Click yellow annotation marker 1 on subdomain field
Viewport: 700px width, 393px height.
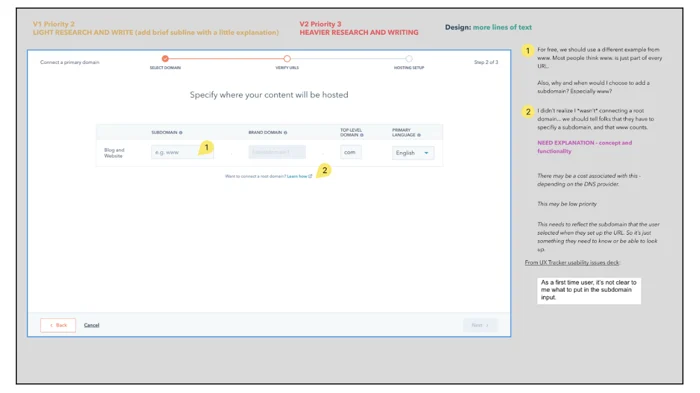click(x=206, y=147)
